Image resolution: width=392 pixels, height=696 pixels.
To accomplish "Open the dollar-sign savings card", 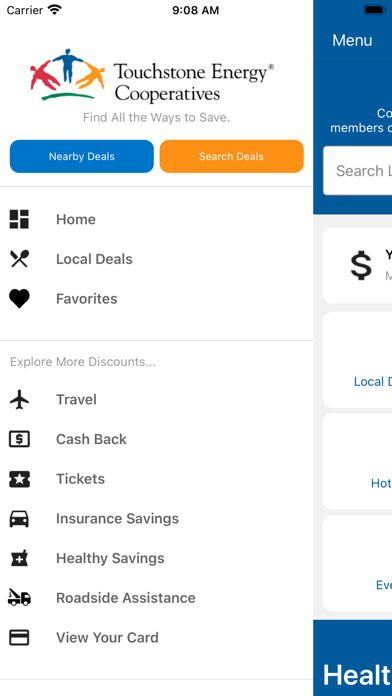I will (357, 265).
